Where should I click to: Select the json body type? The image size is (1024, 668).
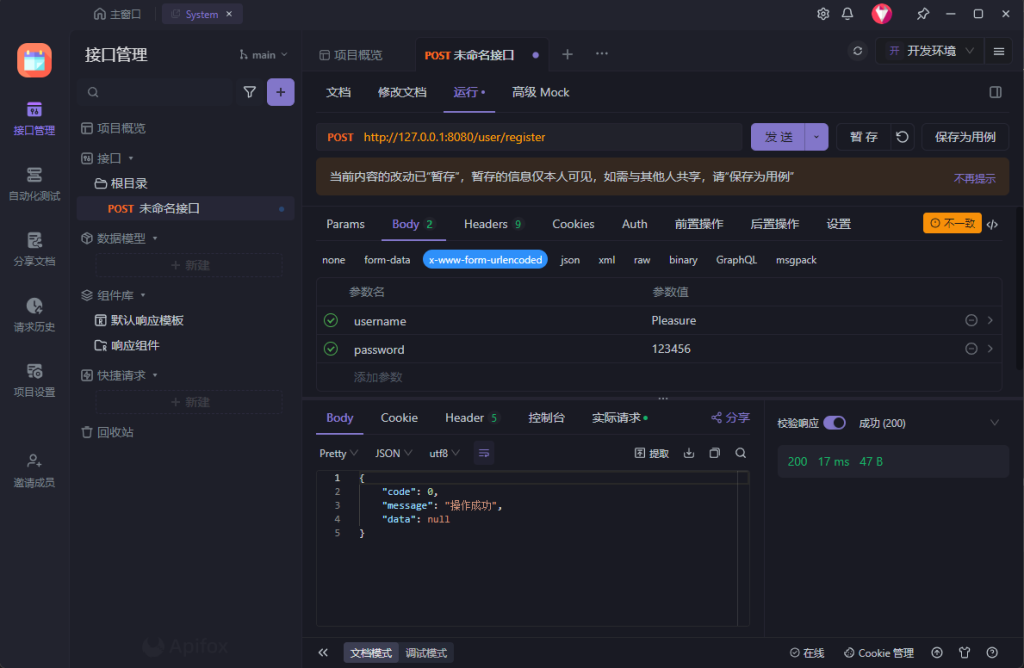pos(570,260)
